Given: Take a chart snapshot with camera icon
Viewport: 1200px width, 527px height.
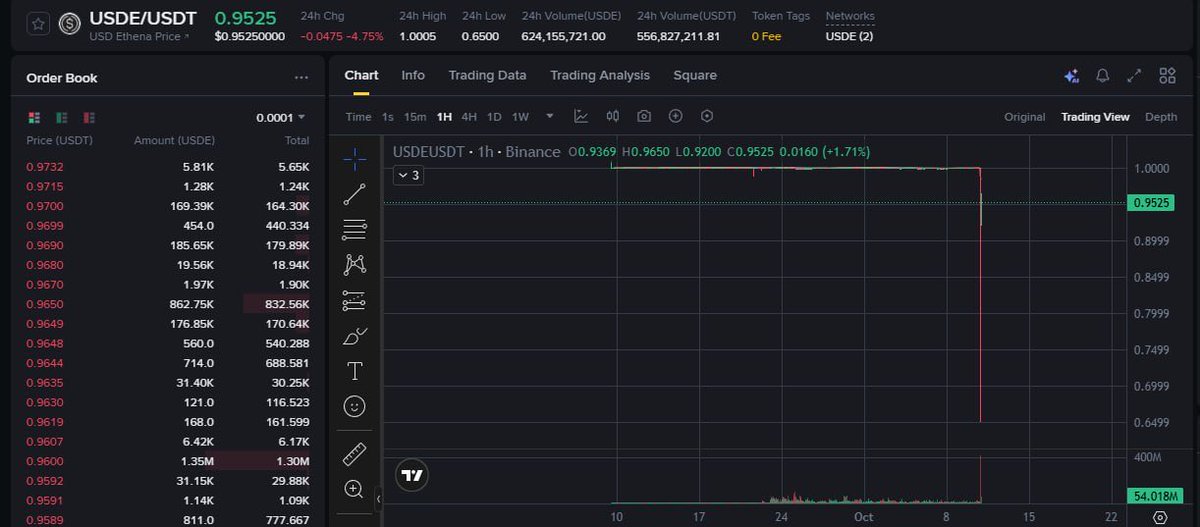Looking at the screenshot, I should (644, 117).
